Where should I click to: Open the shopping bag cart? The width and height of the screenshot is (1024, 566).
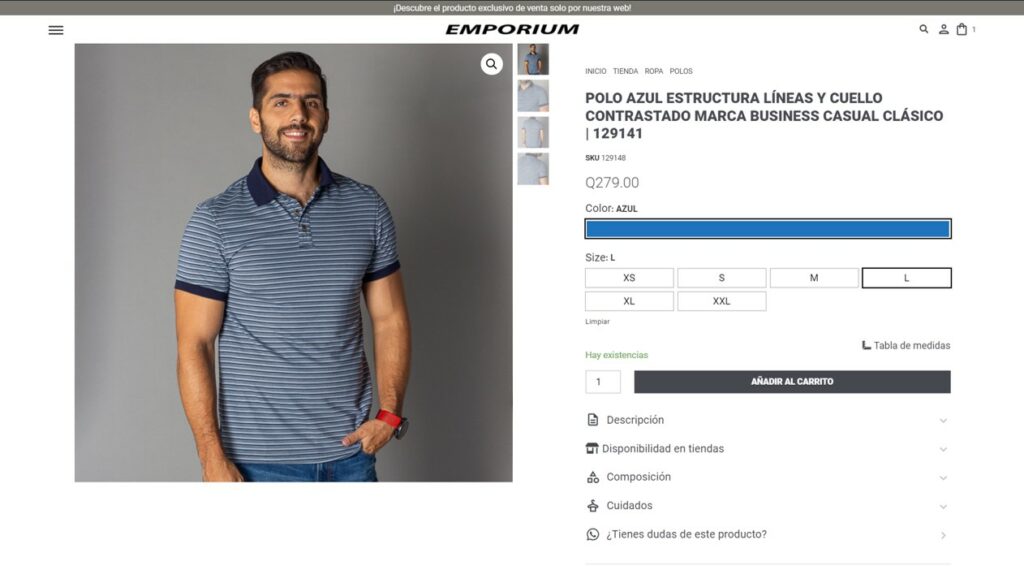point(962,29)
